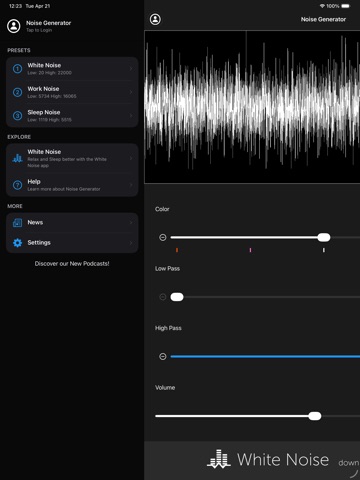
Task: Open Help about Noise Generator
Action: coord(72,185)
